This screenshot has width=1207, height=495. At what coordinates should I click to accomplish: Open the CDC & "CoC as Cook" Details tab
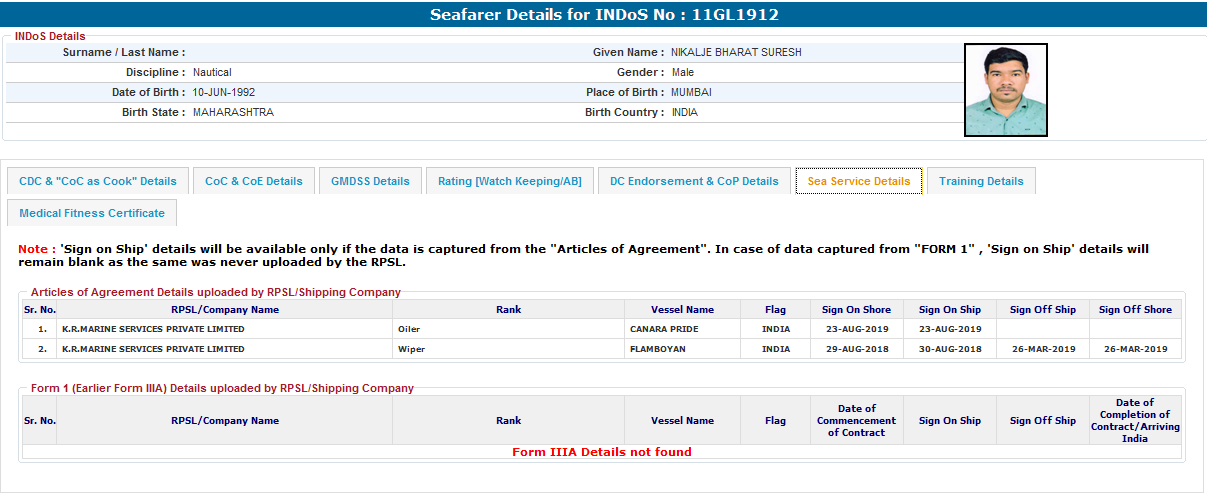[x=98, y=181]
